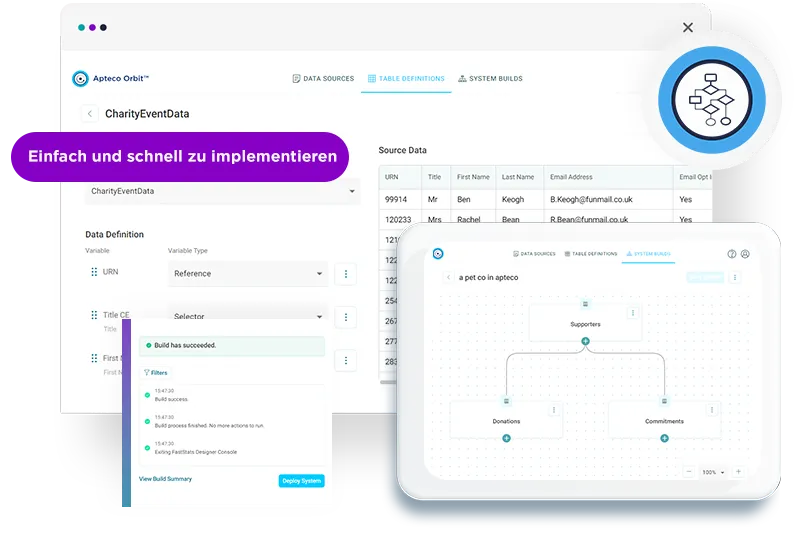The height and width of the screenshot is (541, 800).
Task: Click the Supporters table node
Action: coord(585,324)
